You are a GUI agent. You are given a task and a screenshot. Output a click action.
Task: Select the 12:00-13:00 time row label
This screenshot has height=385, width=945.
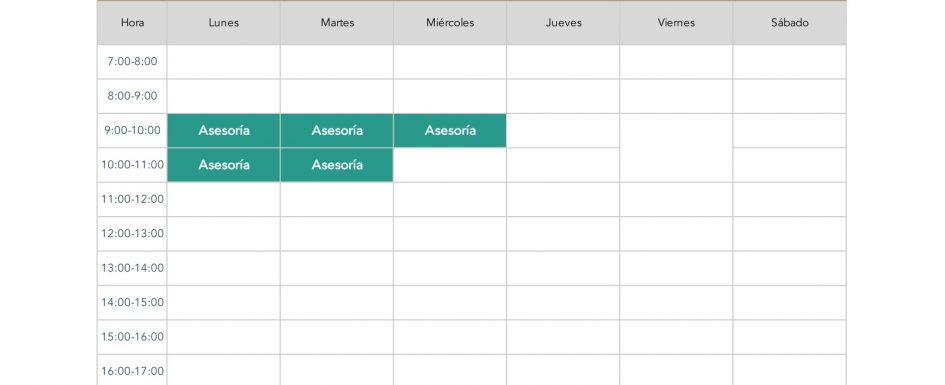[x=133, y=234]
